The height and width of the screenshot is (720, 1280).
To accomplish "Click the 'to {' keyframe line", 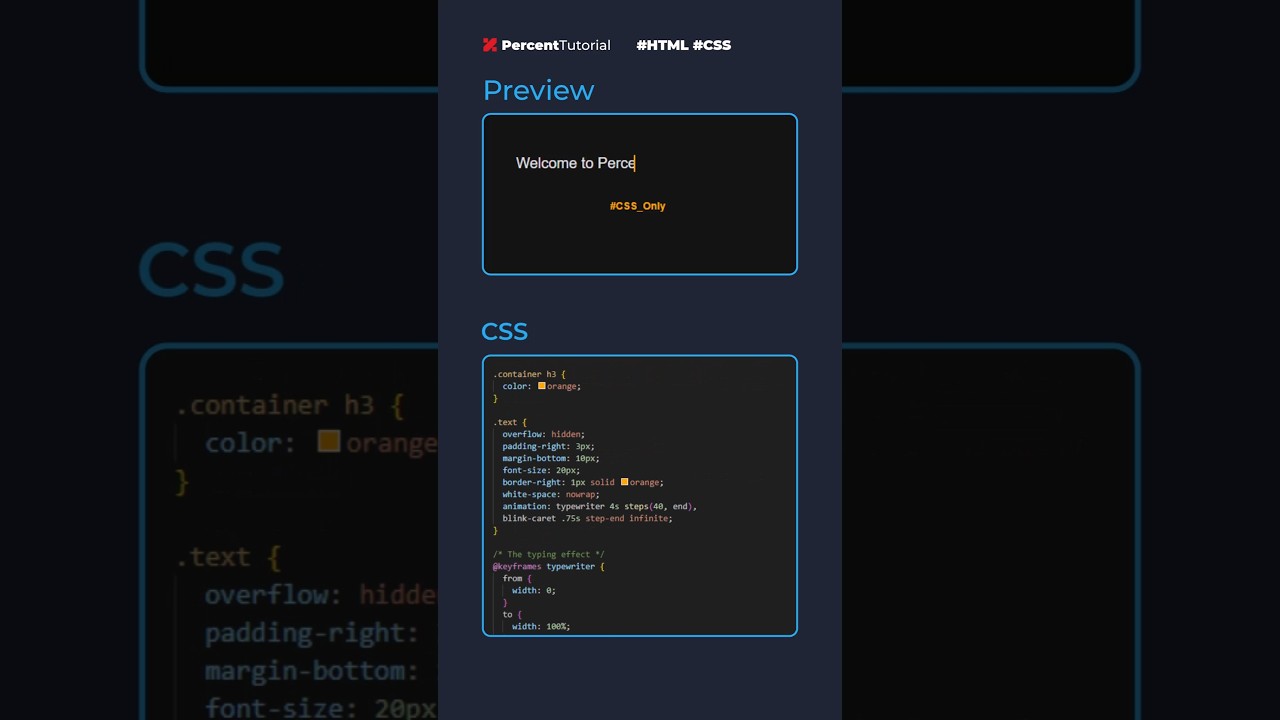I will (x=512, y=614).
